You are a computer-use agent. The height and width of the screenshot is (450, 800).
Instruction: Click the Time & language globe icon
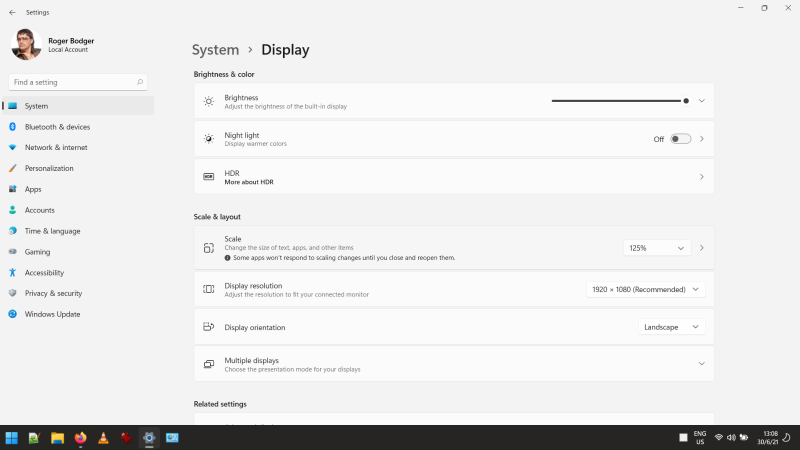(13, 231)
